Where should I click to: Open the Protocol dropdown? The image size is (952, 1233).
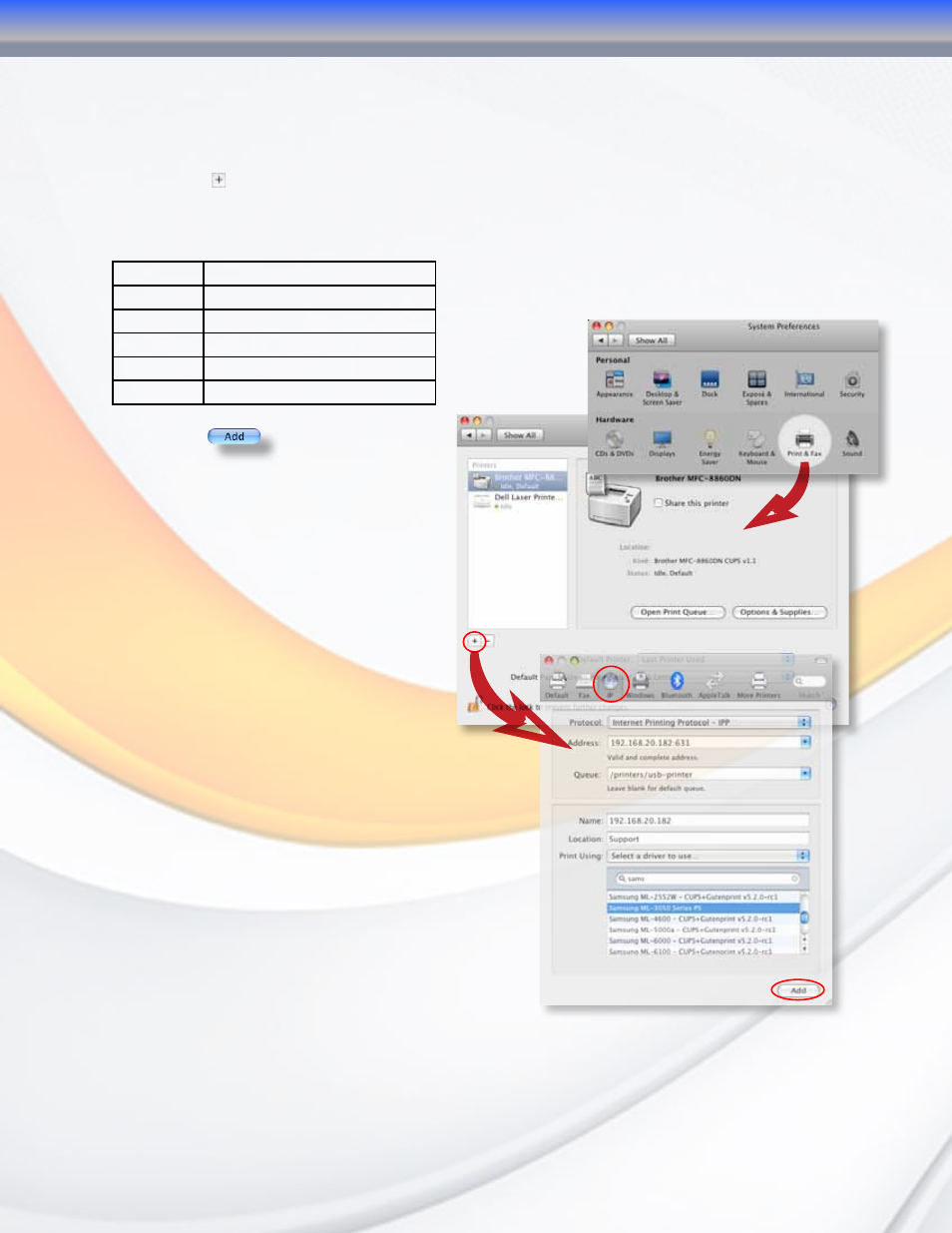tap(709, 722)
